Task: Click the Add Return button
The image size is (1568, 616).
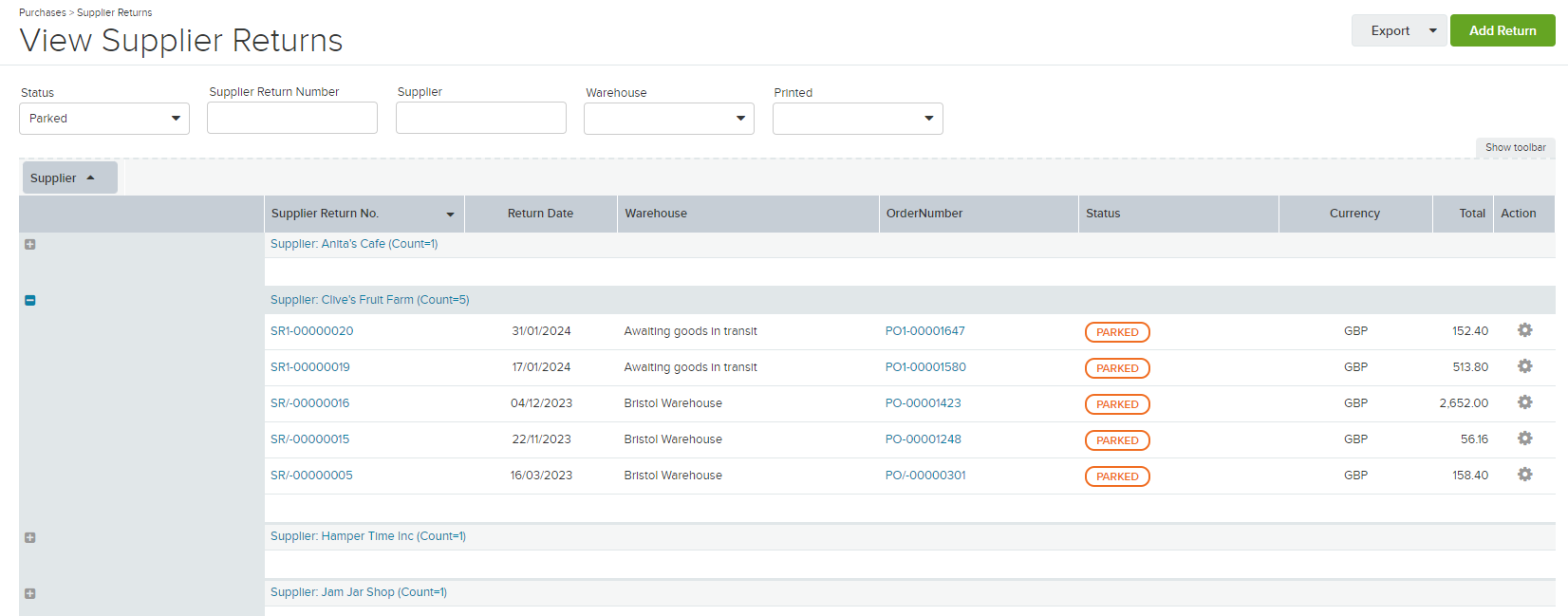Action: tap(1503, 30)
